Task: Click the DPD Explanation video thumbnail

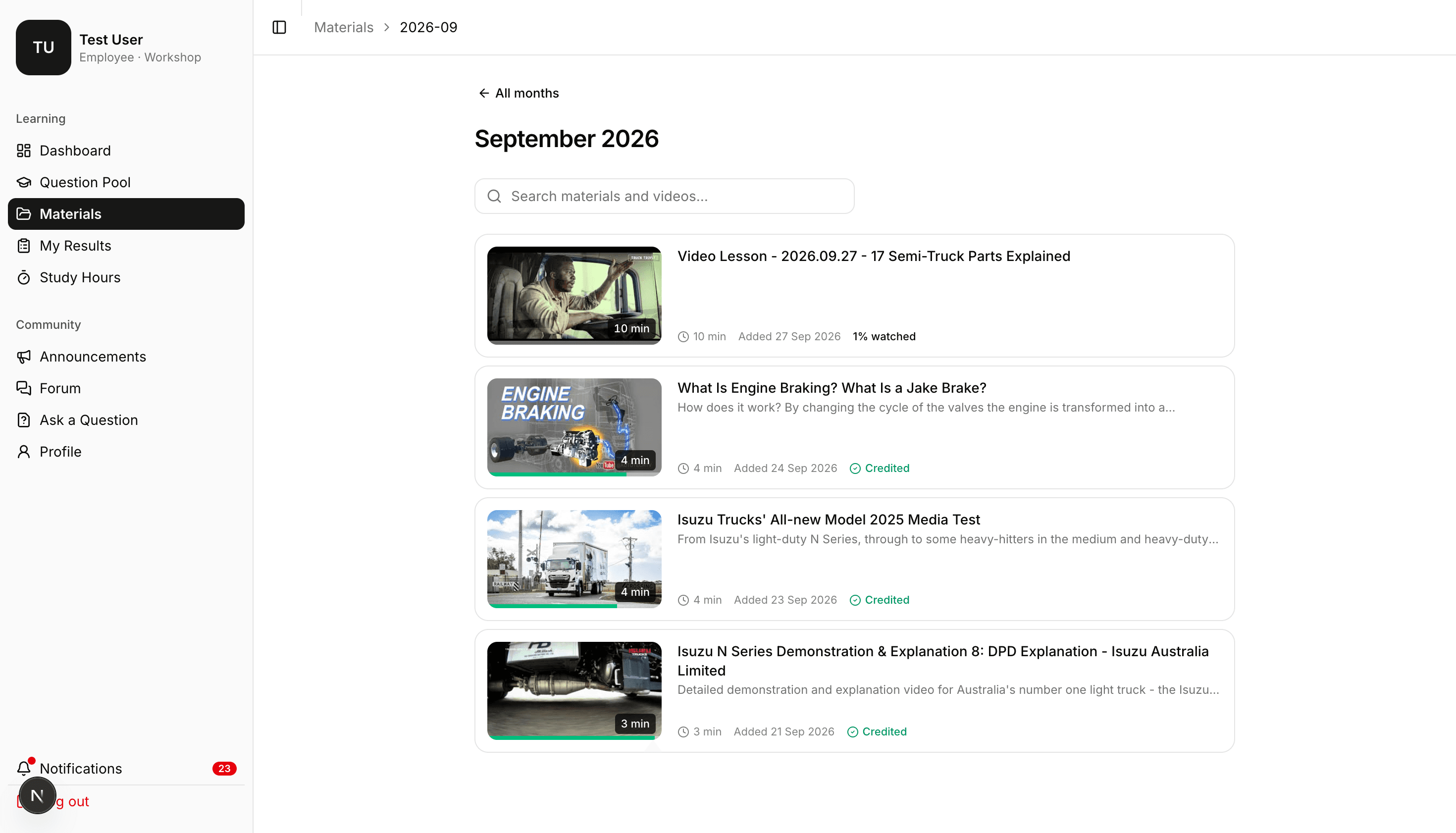Action: pos(574,690)
